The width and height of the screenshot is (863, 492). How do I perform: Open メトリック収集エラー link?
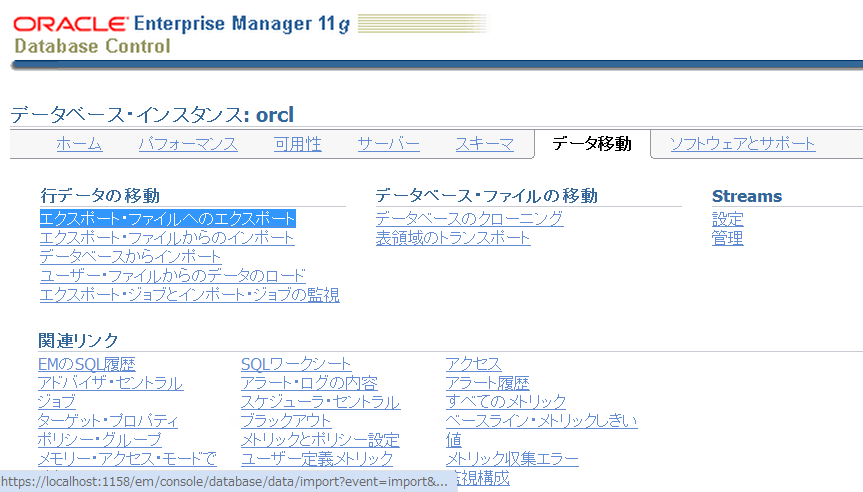tap(512, 458)
